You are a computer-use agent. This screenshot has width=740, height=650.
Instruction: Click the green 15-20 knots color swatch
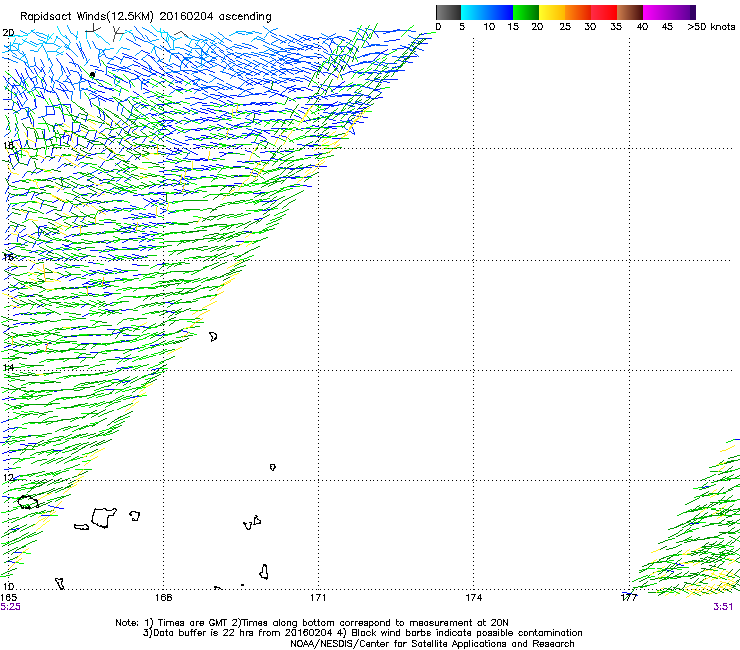point(526,12)
